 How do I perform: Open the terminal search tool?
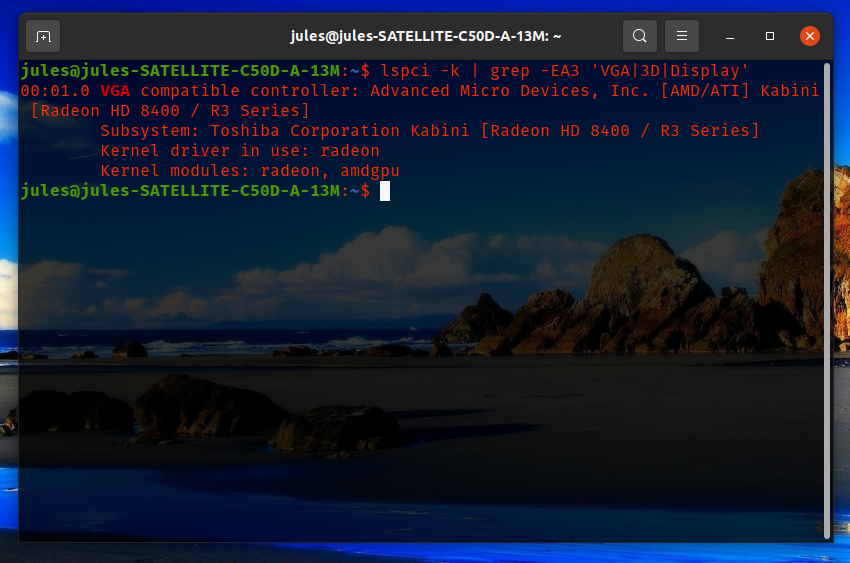640,36
